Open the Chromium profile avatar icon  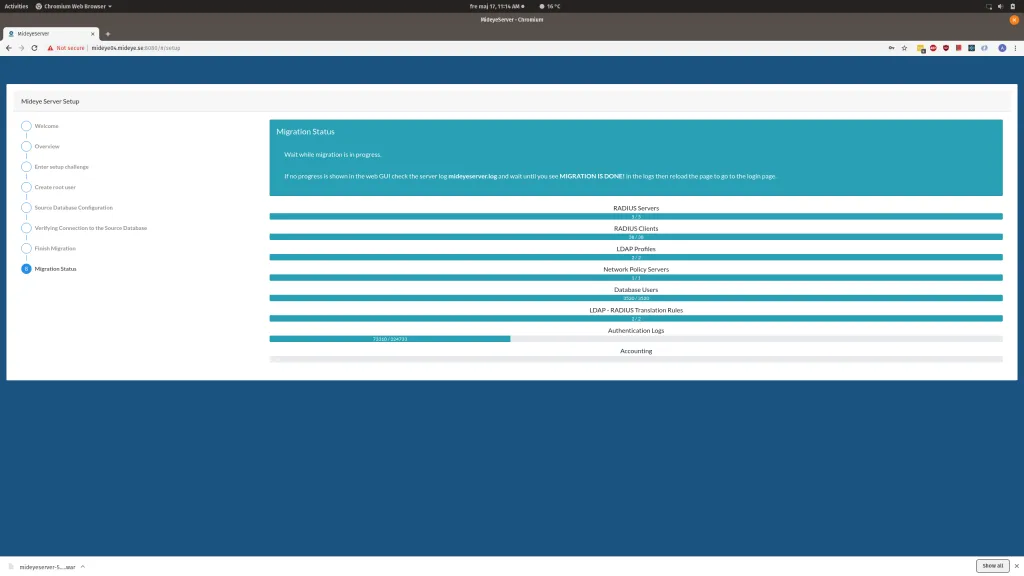click(x=1003, y=47)
